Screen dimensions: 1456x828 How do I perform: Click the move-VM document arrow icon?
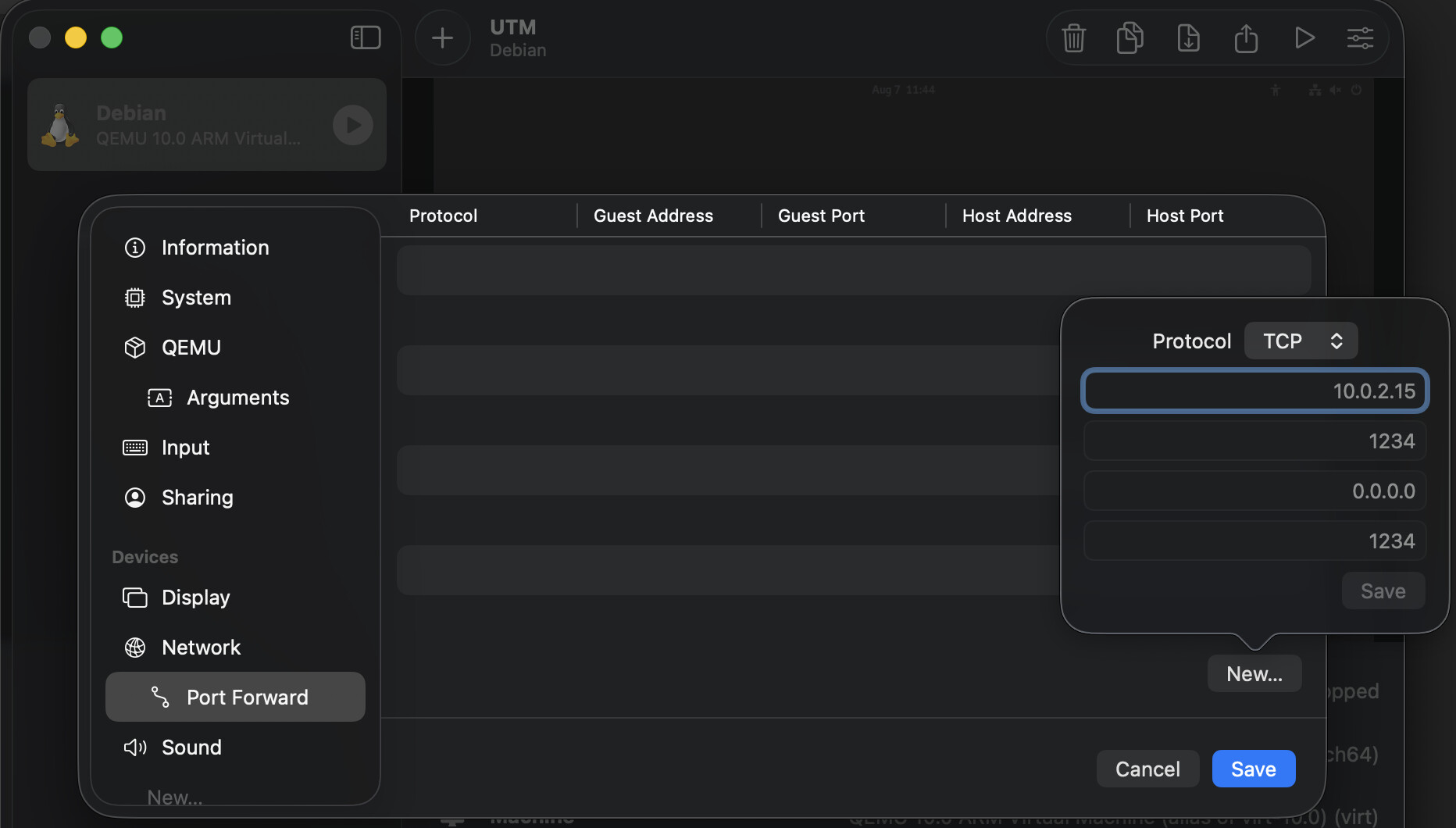click(1188, 37)
